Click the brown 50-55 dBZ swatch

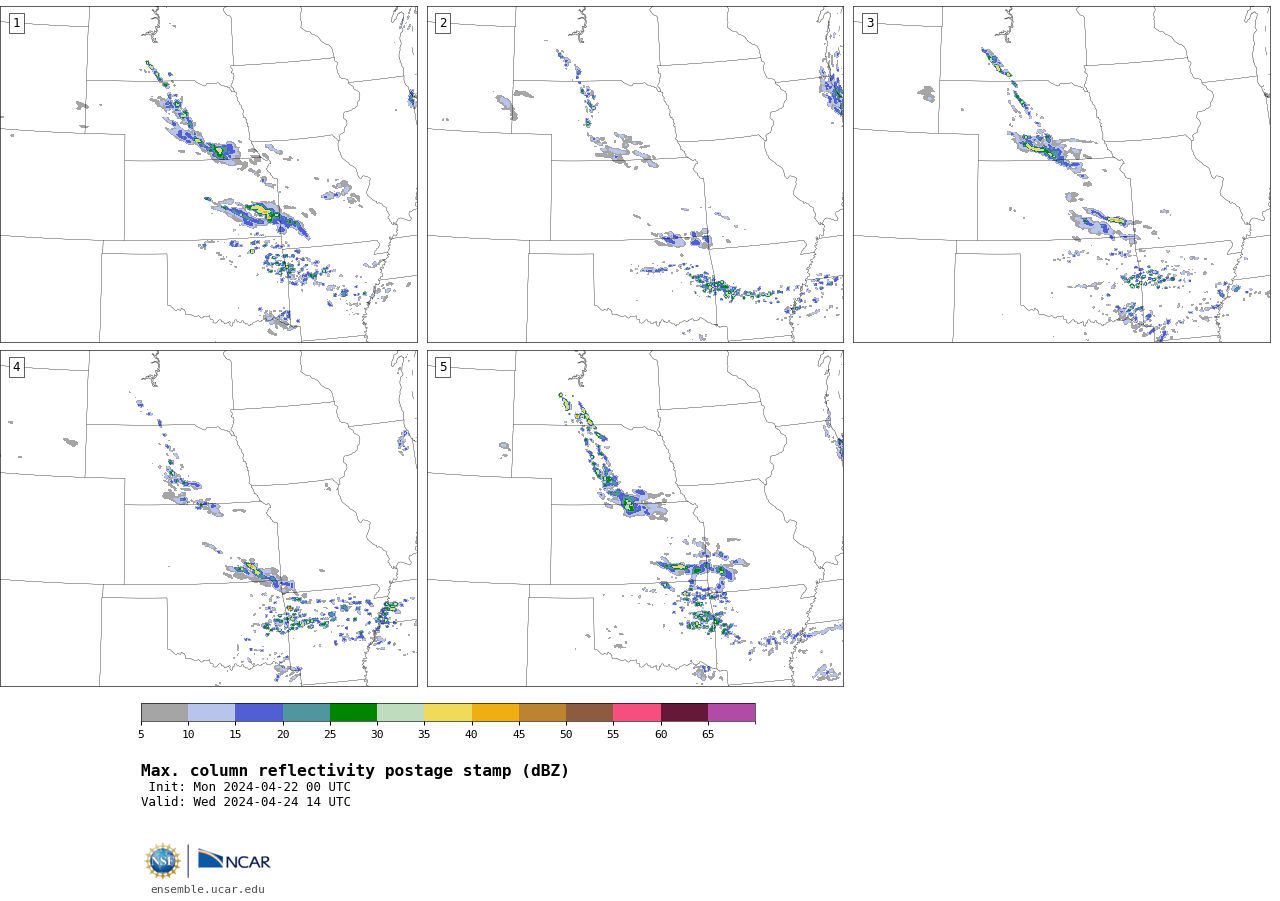(x=589, y=713)
